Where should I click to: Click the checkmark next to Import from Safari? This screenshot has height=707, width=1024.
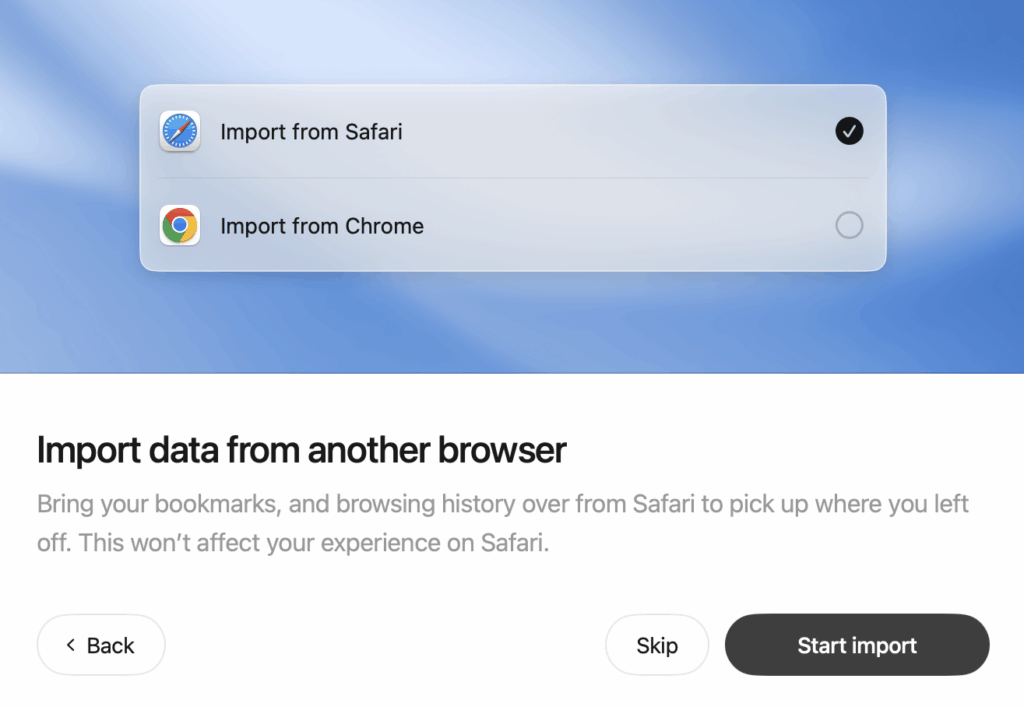click(848, 130)
